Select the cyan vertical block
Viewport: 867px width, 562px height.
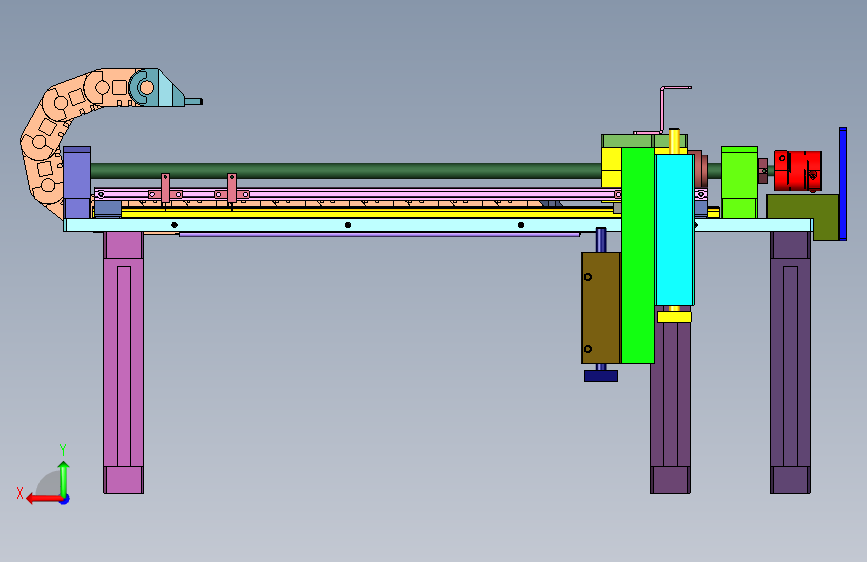click(x=675, y=230)
